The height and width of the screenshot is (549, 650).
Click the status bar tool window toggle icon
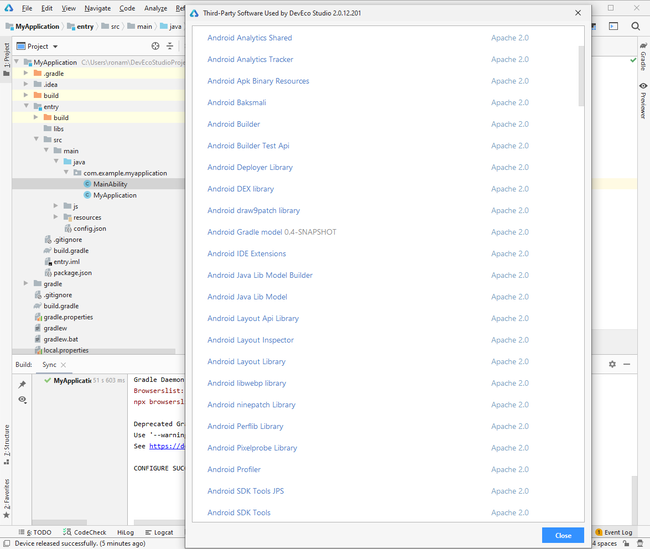point(7,543)
